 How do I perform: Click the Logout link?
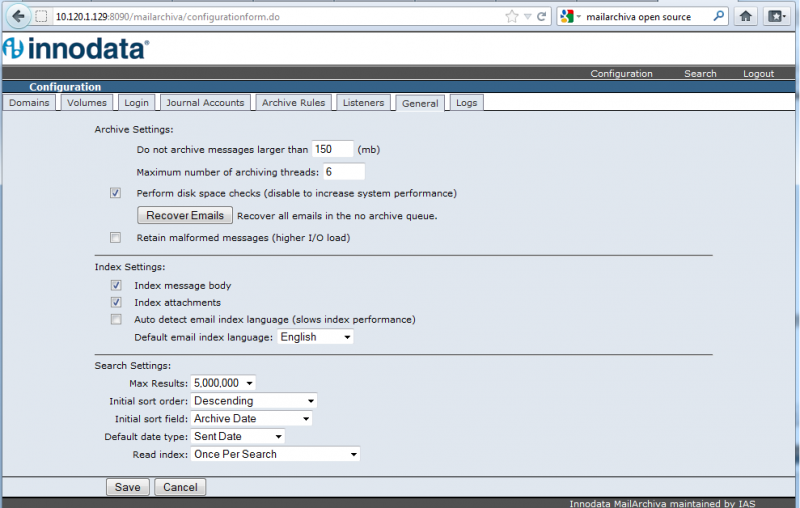pyautogui.click(x=758, y=73)
